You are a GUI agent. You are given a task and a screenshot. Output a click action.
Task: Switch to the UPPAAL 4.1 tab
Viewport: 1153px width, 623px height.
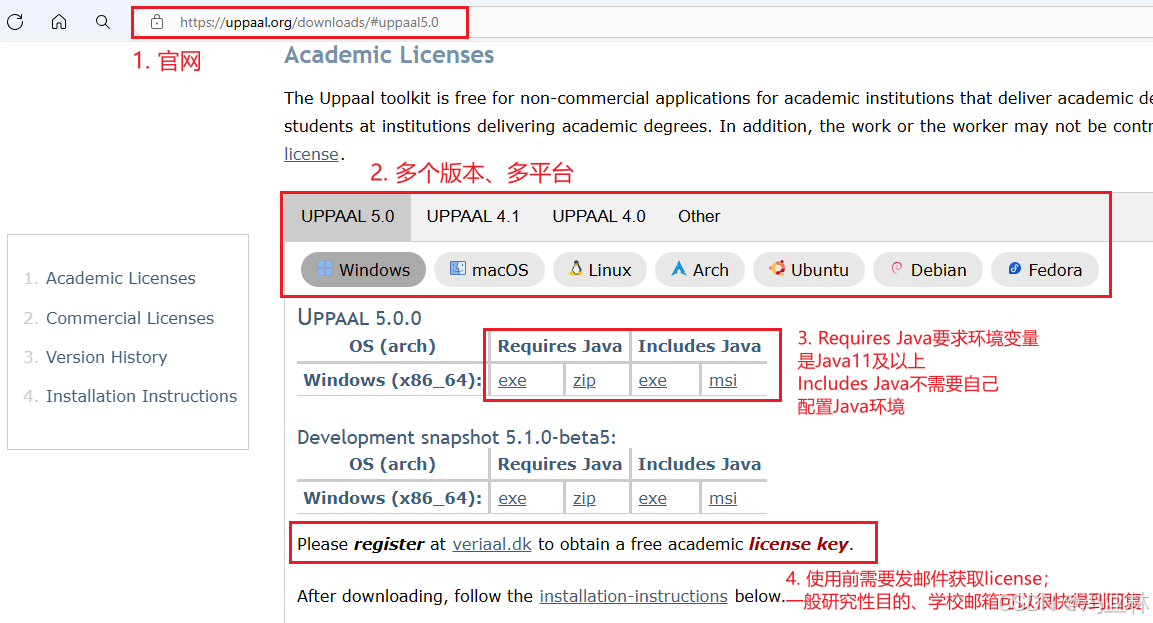[473, 216]
